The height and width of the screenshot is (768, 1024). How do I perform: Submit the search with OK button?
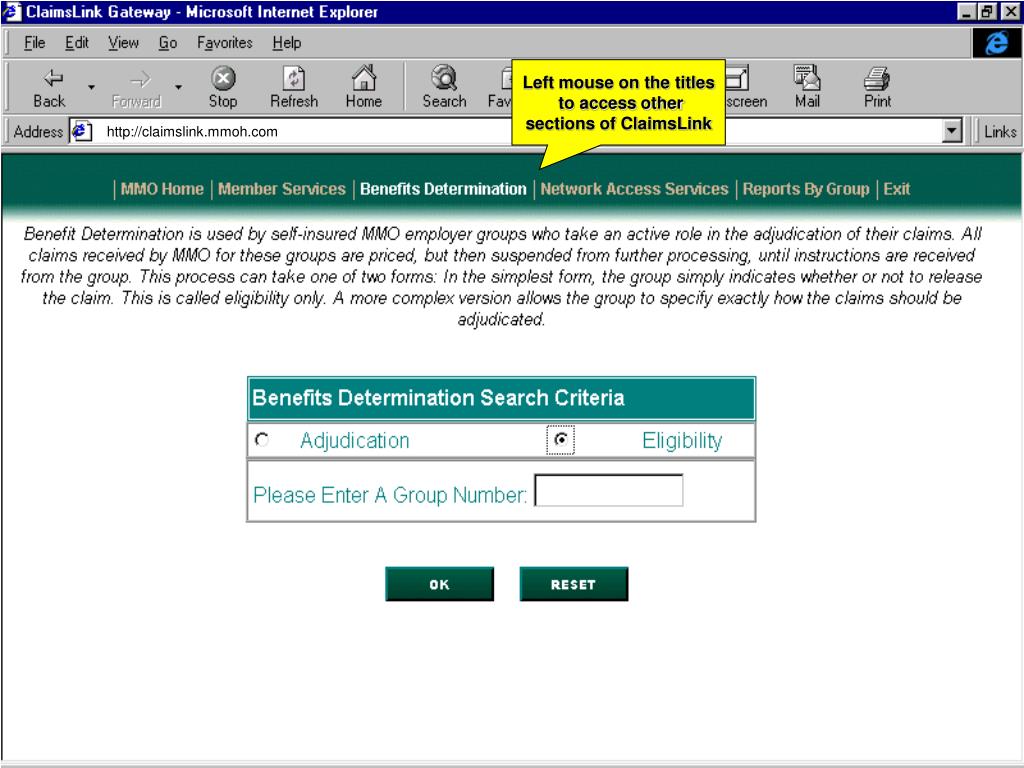pyautogui.click(x=440, y=584)
